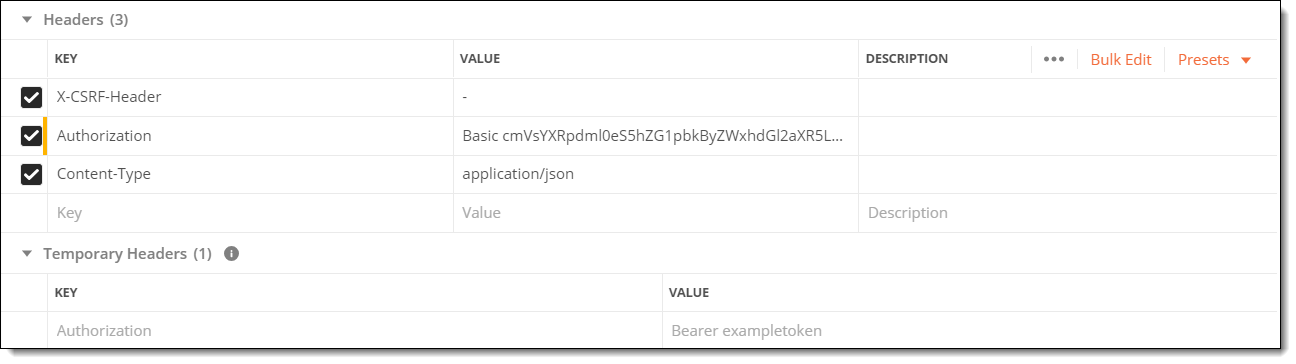Image resolution: width=1296 pixels, height=364 pixels.
Task: Click the X-CSRF-Header value dash cell
Action: point(656,97)
